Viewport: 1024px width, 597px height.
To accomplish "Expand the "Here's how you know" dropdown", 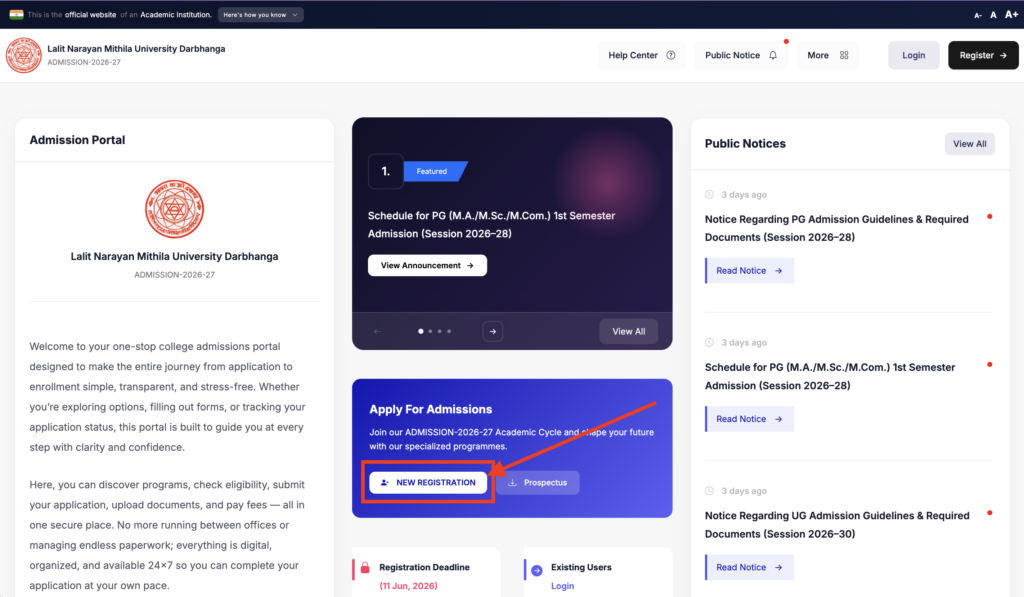I will tap(261, 14).
